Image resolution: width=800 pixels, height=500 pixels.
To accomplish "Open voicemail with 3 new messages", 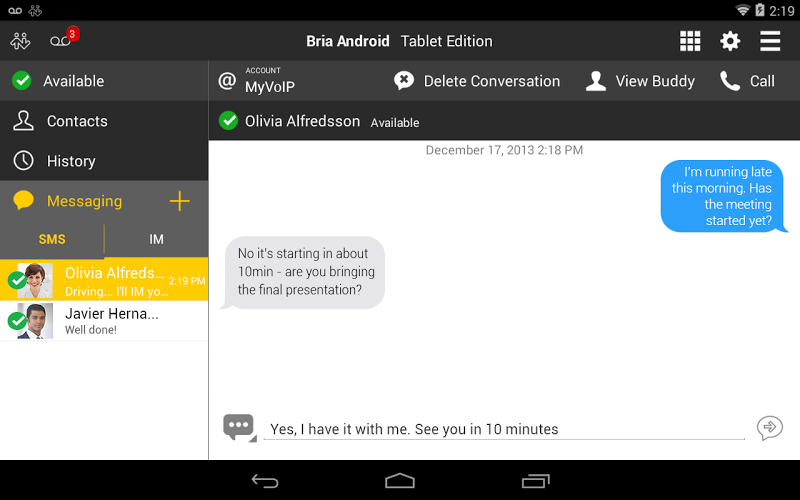I will (64, 38).
